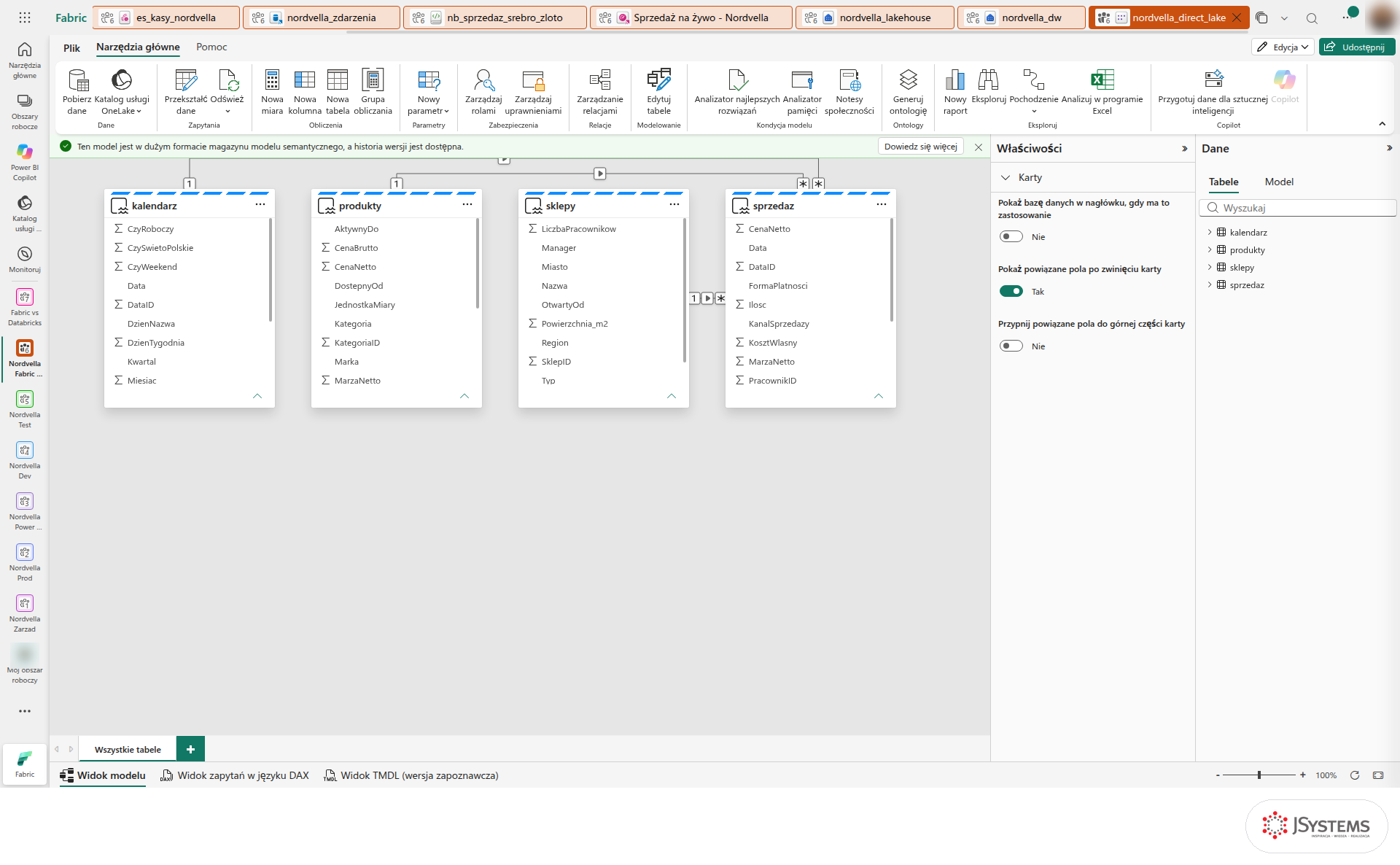This screenshot has width=1400, height=865.
Task: Switch to the Pomoc ribbon tab
Action: (x=211, y=47)
